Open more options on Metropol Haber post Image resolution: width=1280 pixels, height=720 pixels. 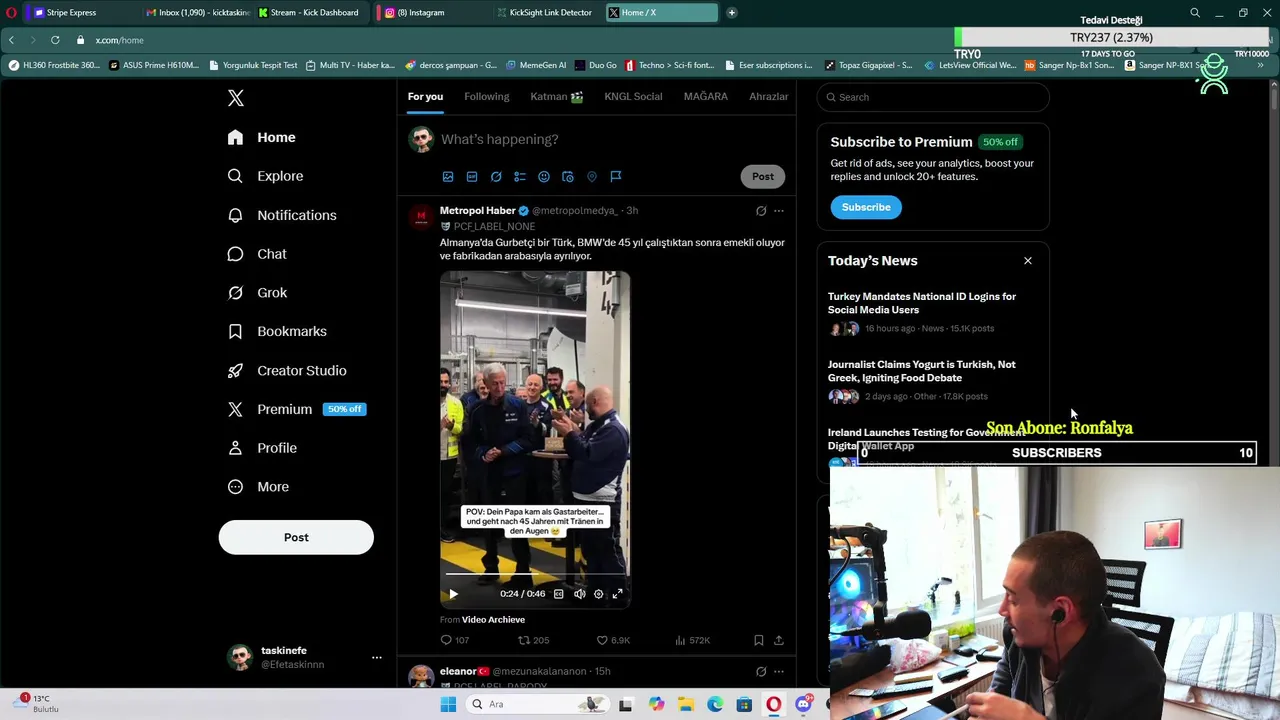[779, 211]
